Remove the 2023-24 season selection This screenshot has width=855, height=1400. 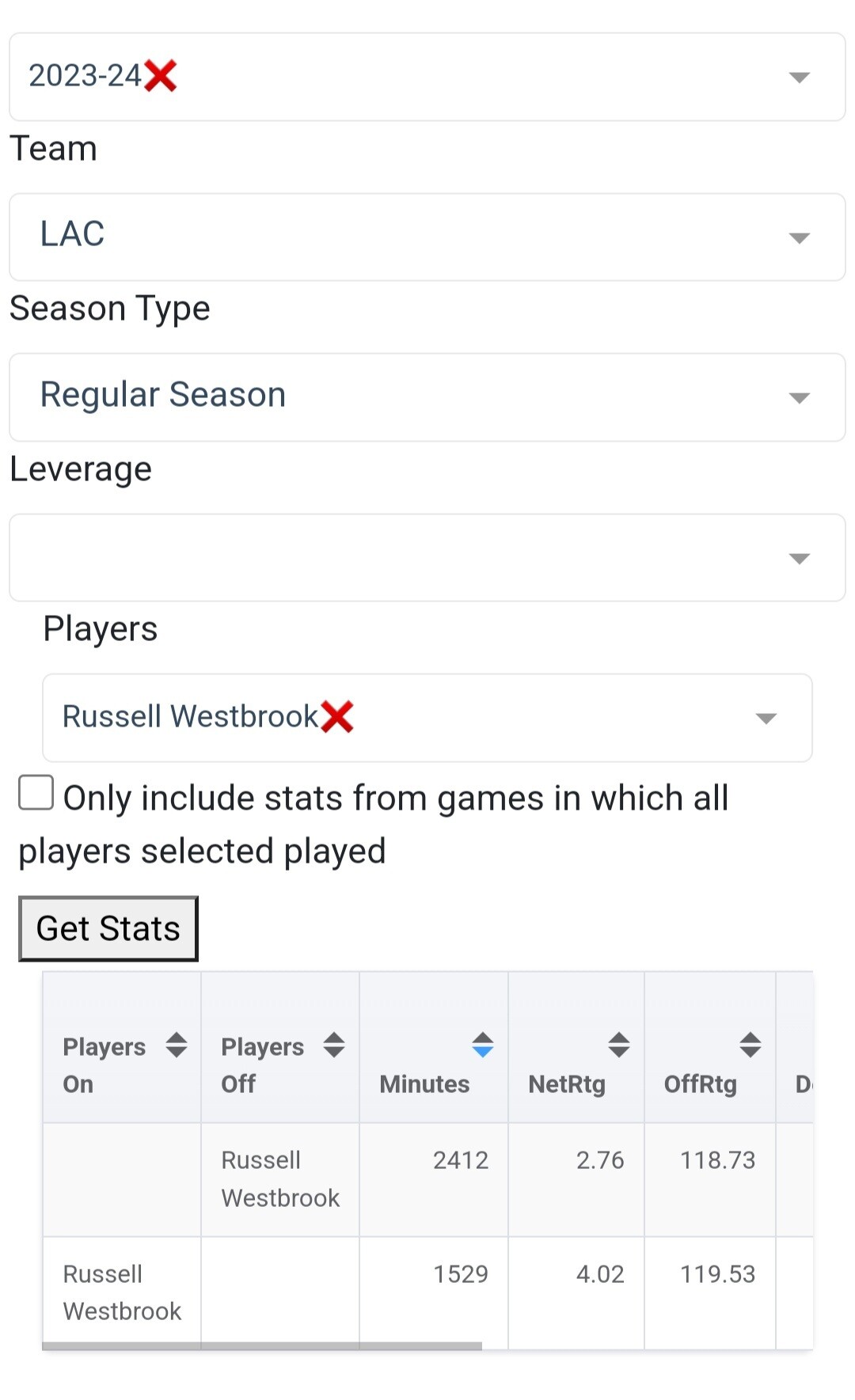point(161,77)
